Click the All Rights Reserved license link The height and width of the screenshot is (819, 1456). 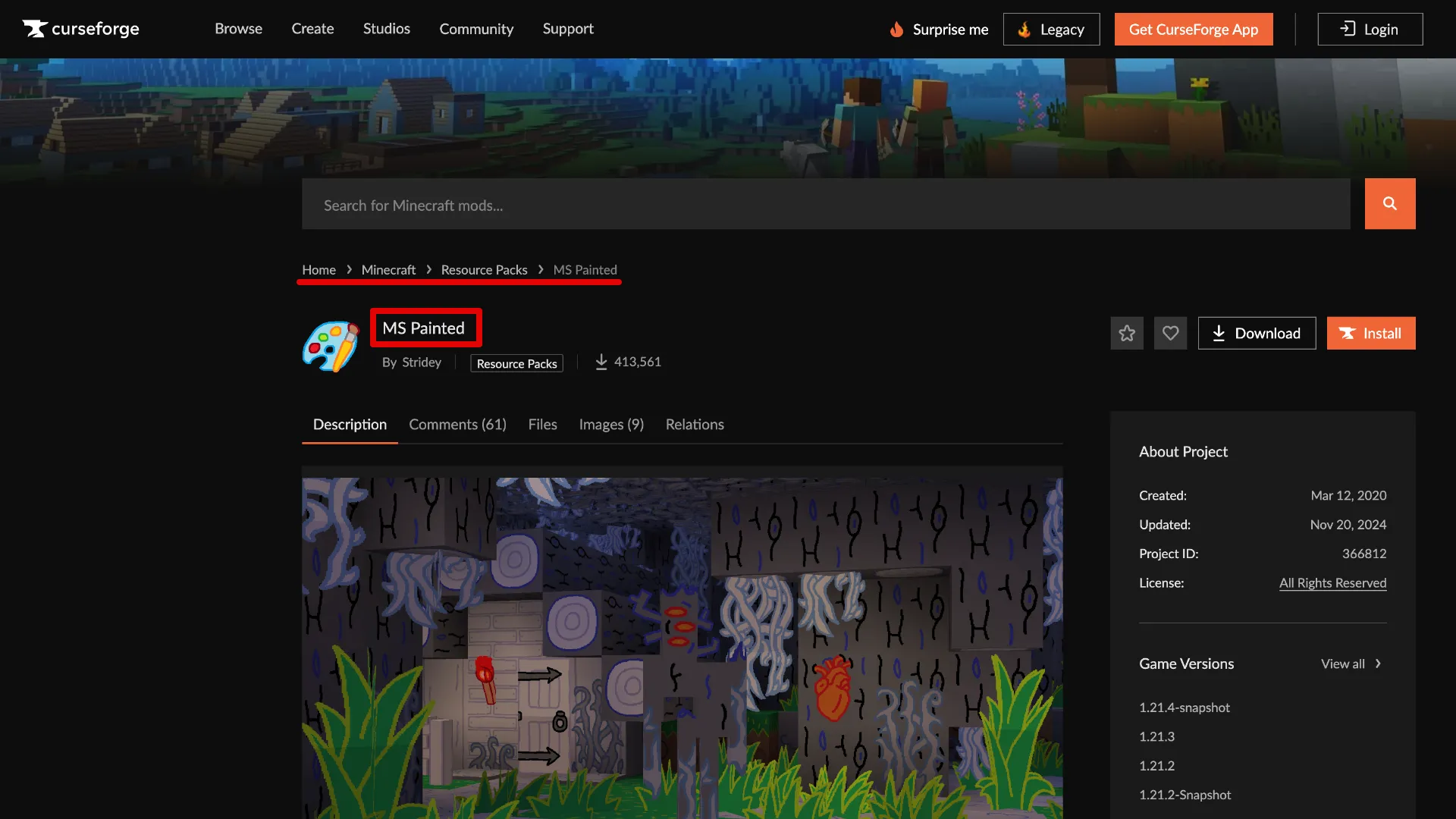(x=1333, y=583)
